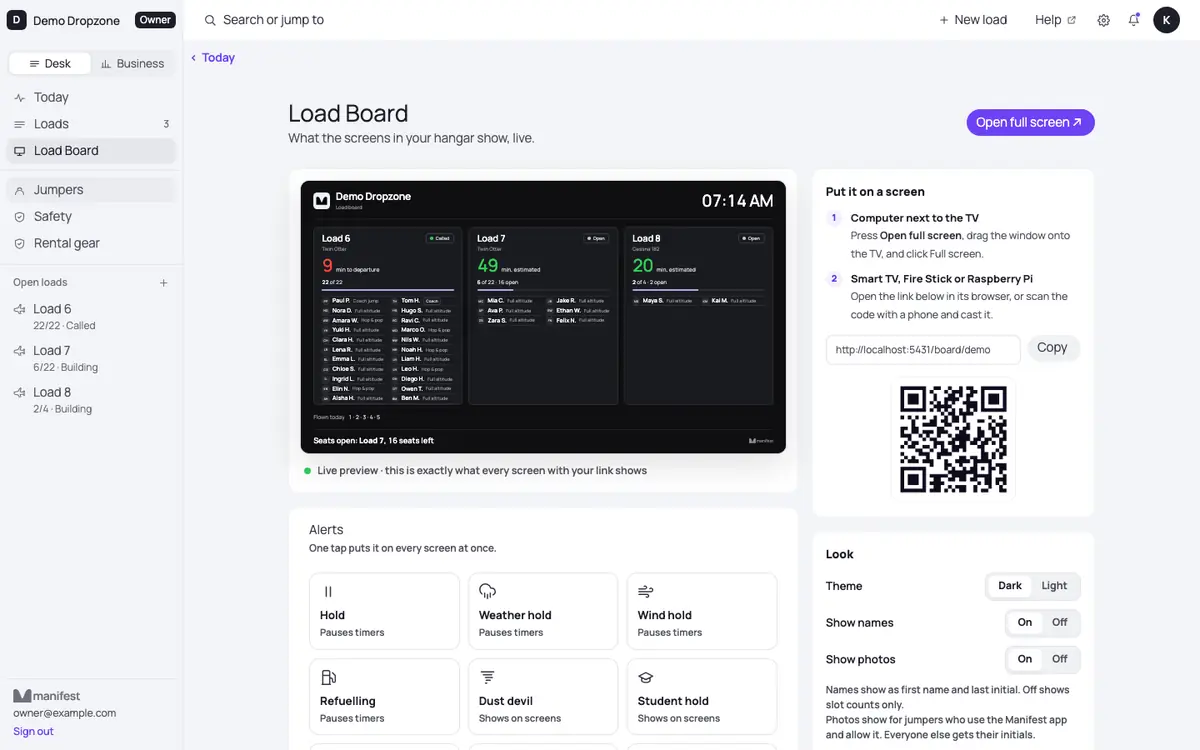The height and width of the screenshot is (750, 1200).
Task: Open the settings gear icon
Action: (1103, 20)
